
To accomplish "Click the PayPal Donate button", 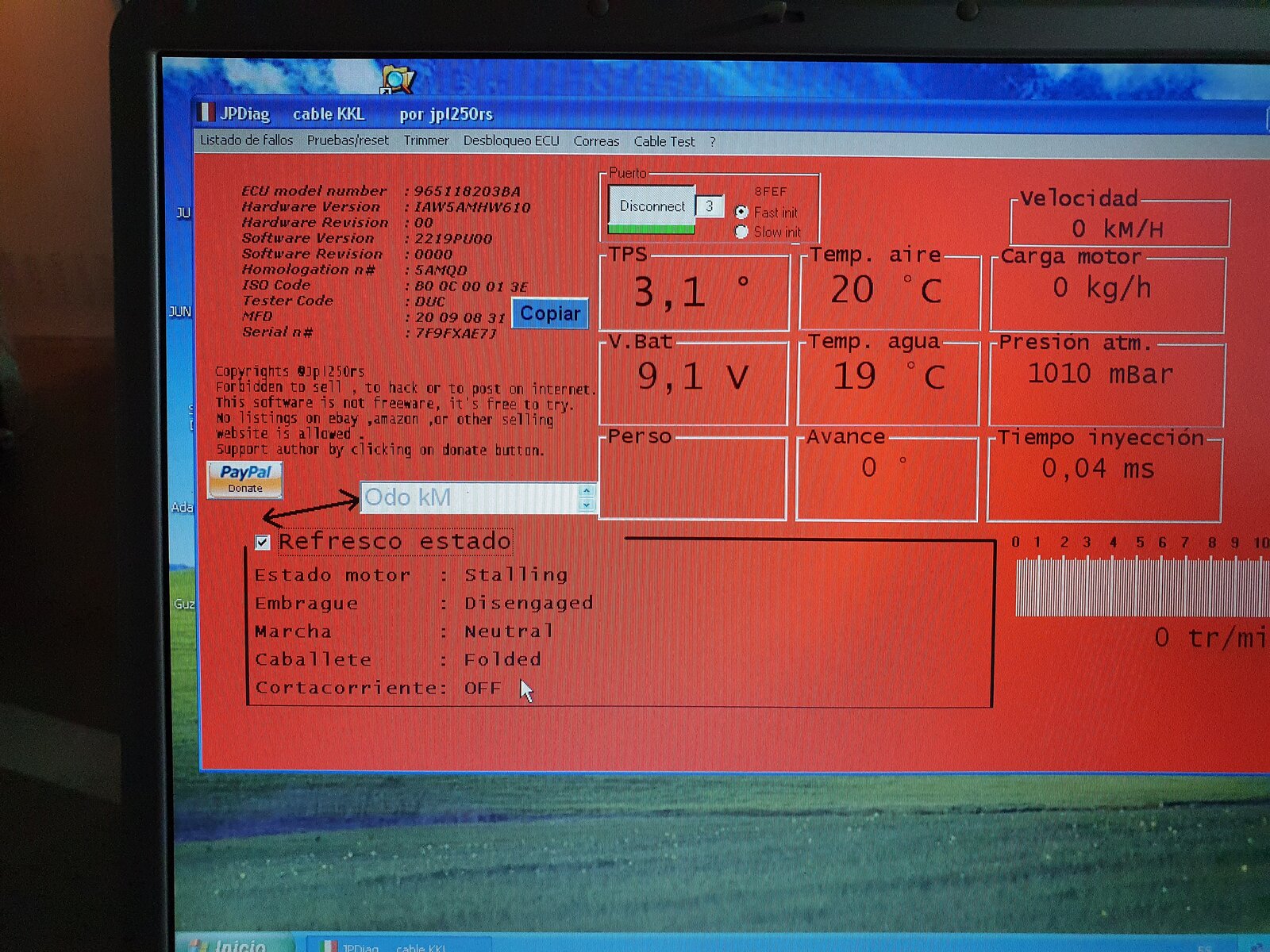I will tap(244, 478).
